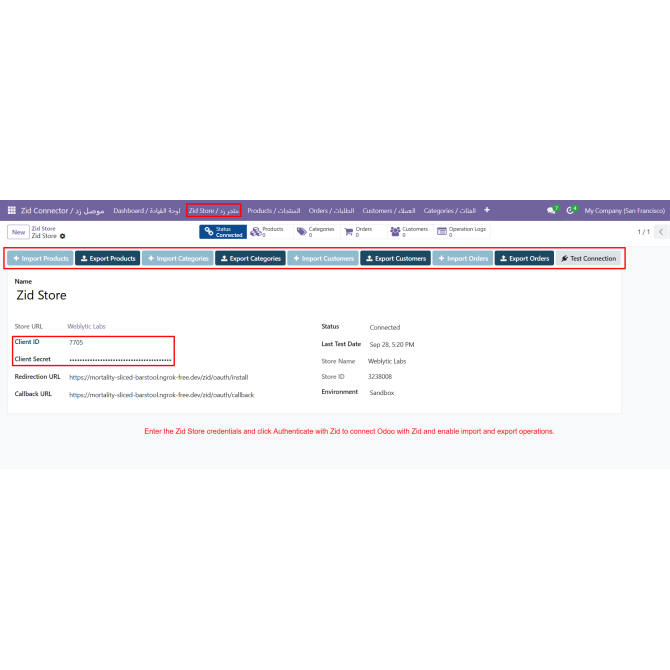The height and width of the screenshot is (670, 670).
Task: Open the activities clock icon
Action: coord(571,210)
